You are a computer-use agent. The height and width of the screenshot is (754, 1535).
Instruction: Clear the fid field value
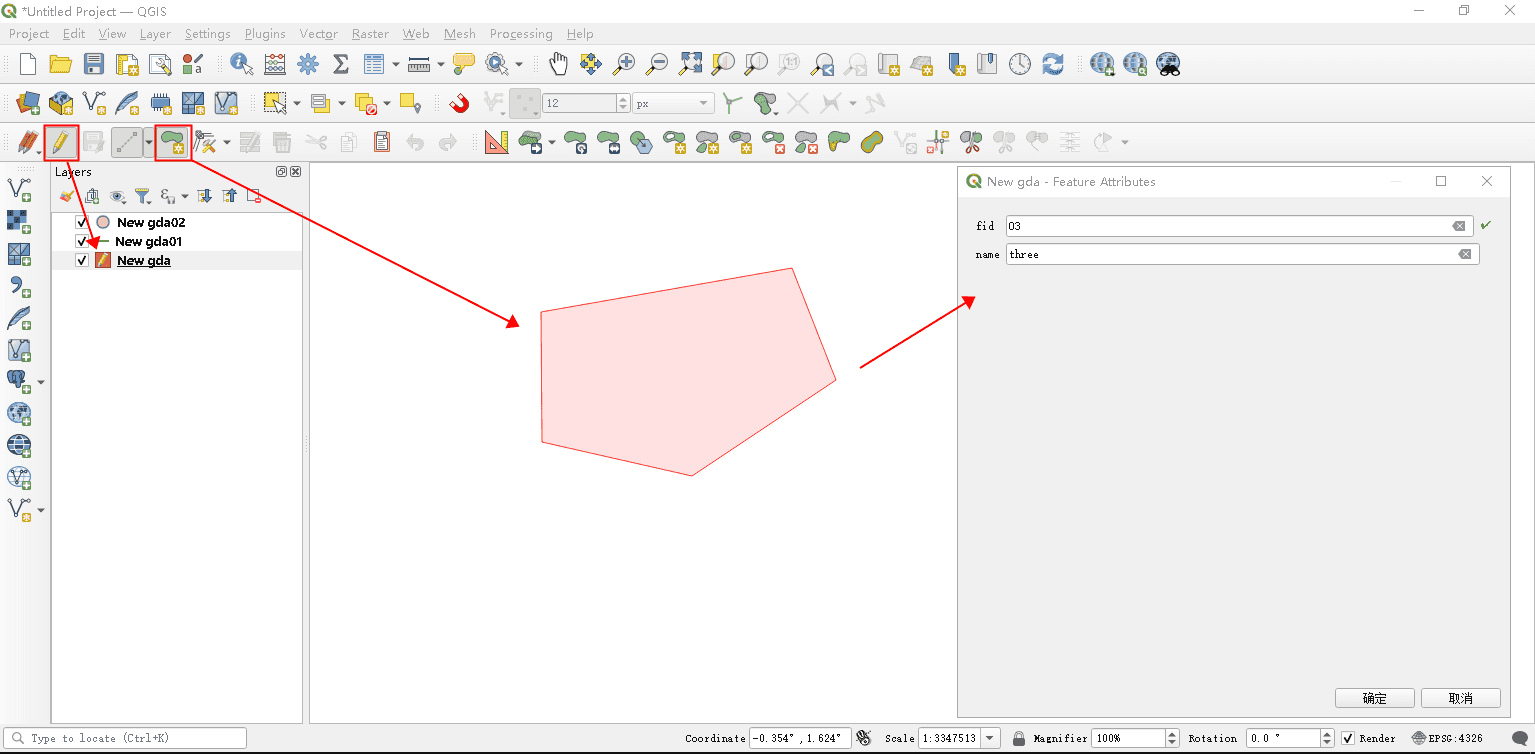(1459, 226)
